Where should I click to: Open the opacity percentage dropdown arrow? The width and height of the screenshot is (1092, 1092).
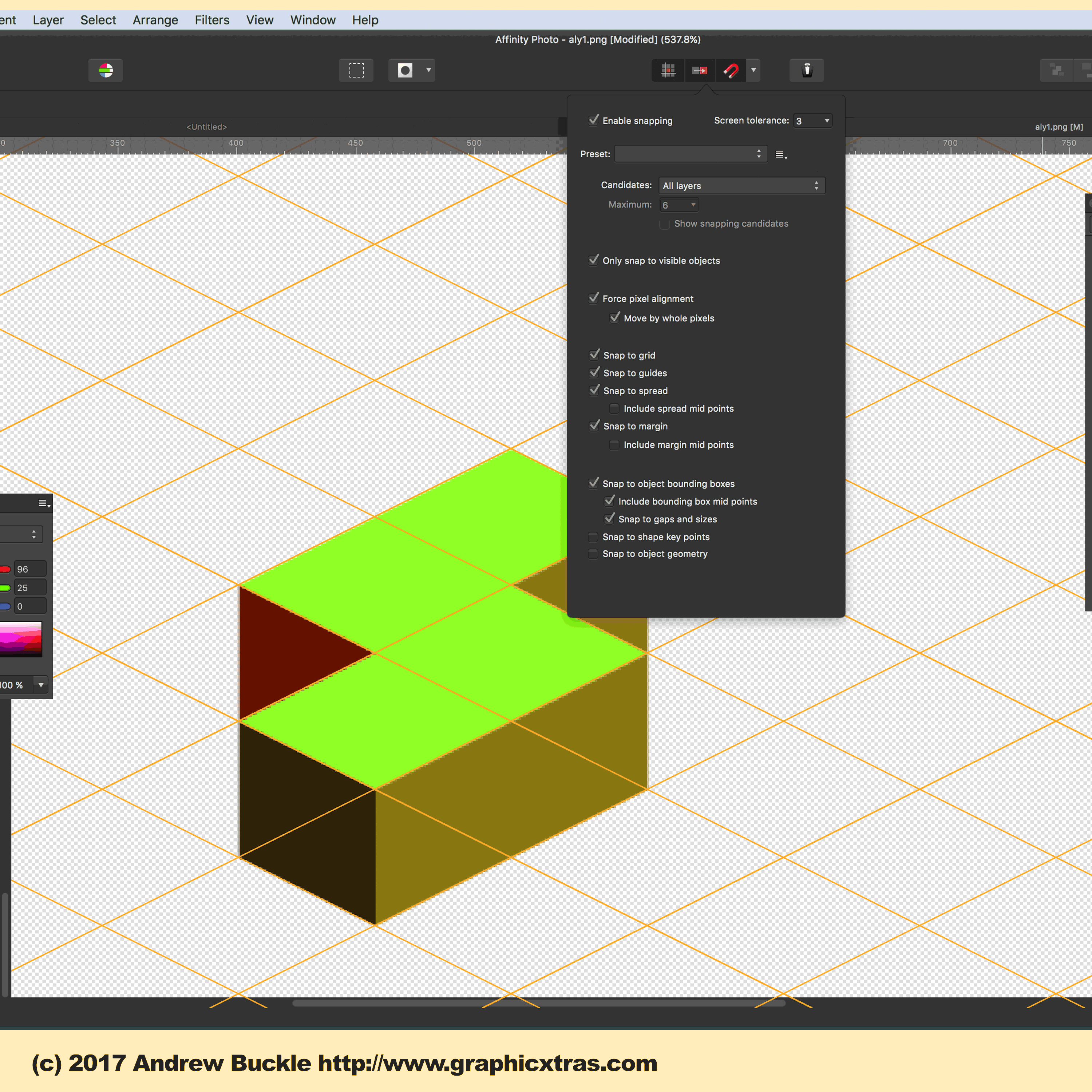click(41, 685)
